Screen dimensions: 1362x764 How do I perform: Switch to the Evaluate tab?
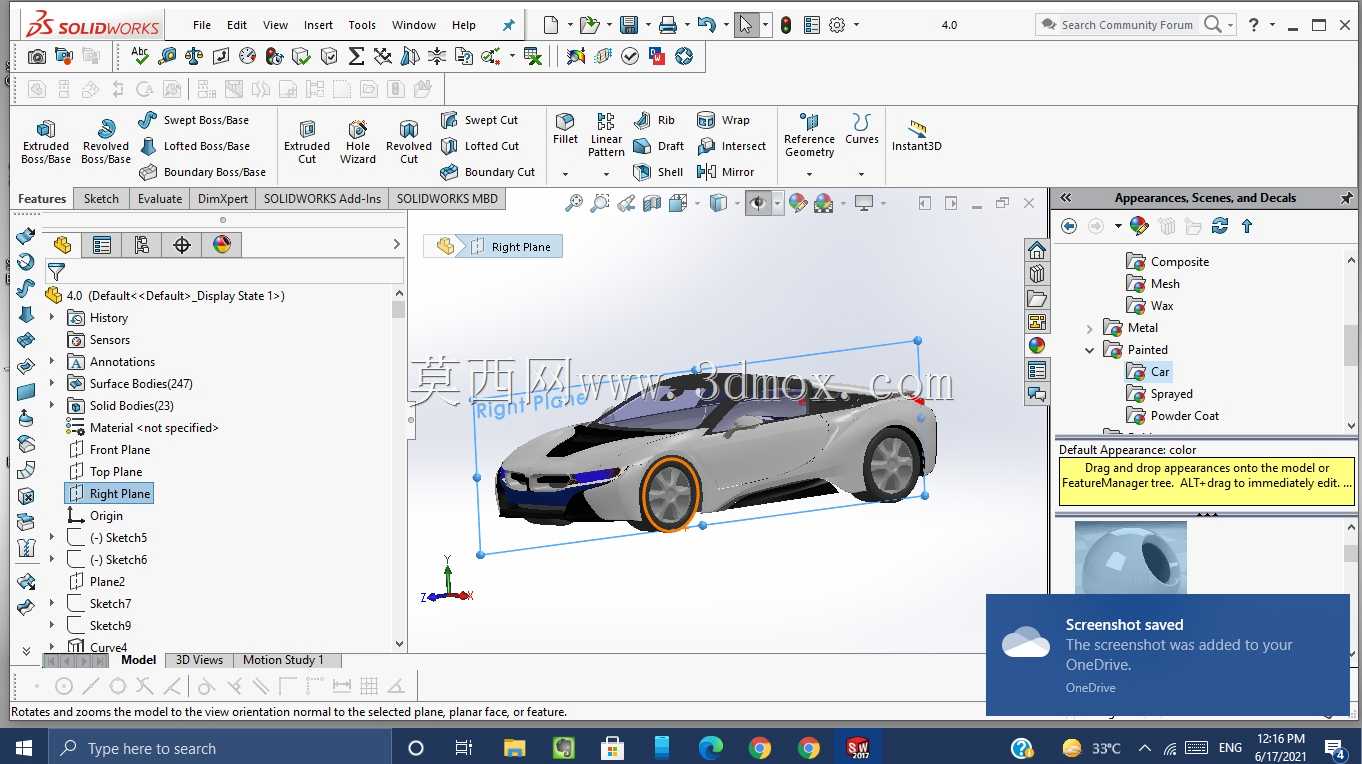(x=160, y=199)
